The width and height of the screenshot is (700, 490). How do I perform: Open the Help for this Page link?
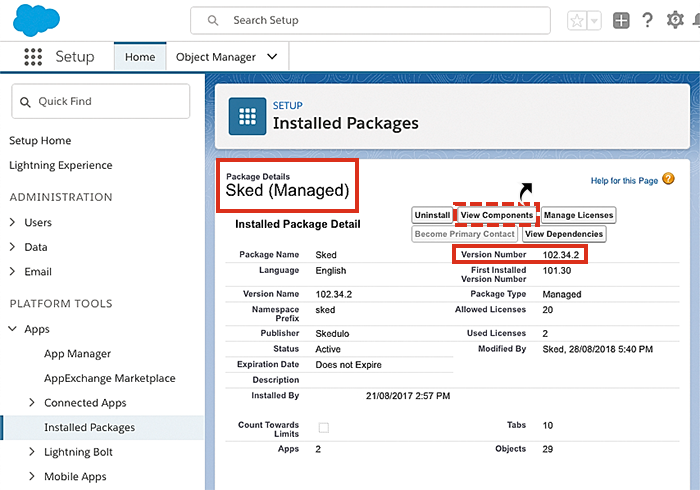point(624,180)
